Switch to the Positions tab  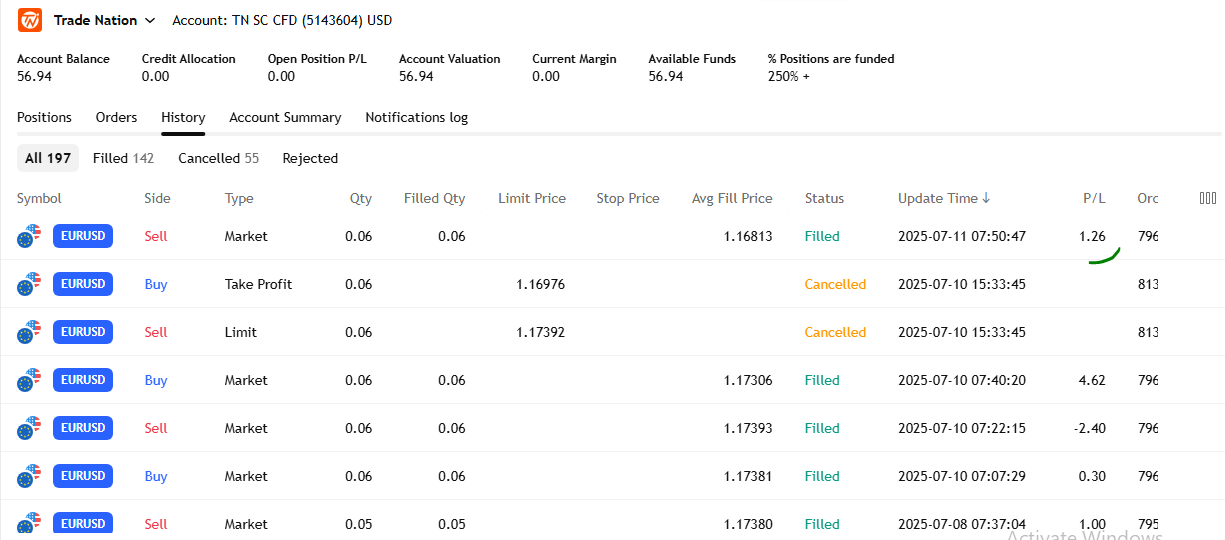click(44, 117)
